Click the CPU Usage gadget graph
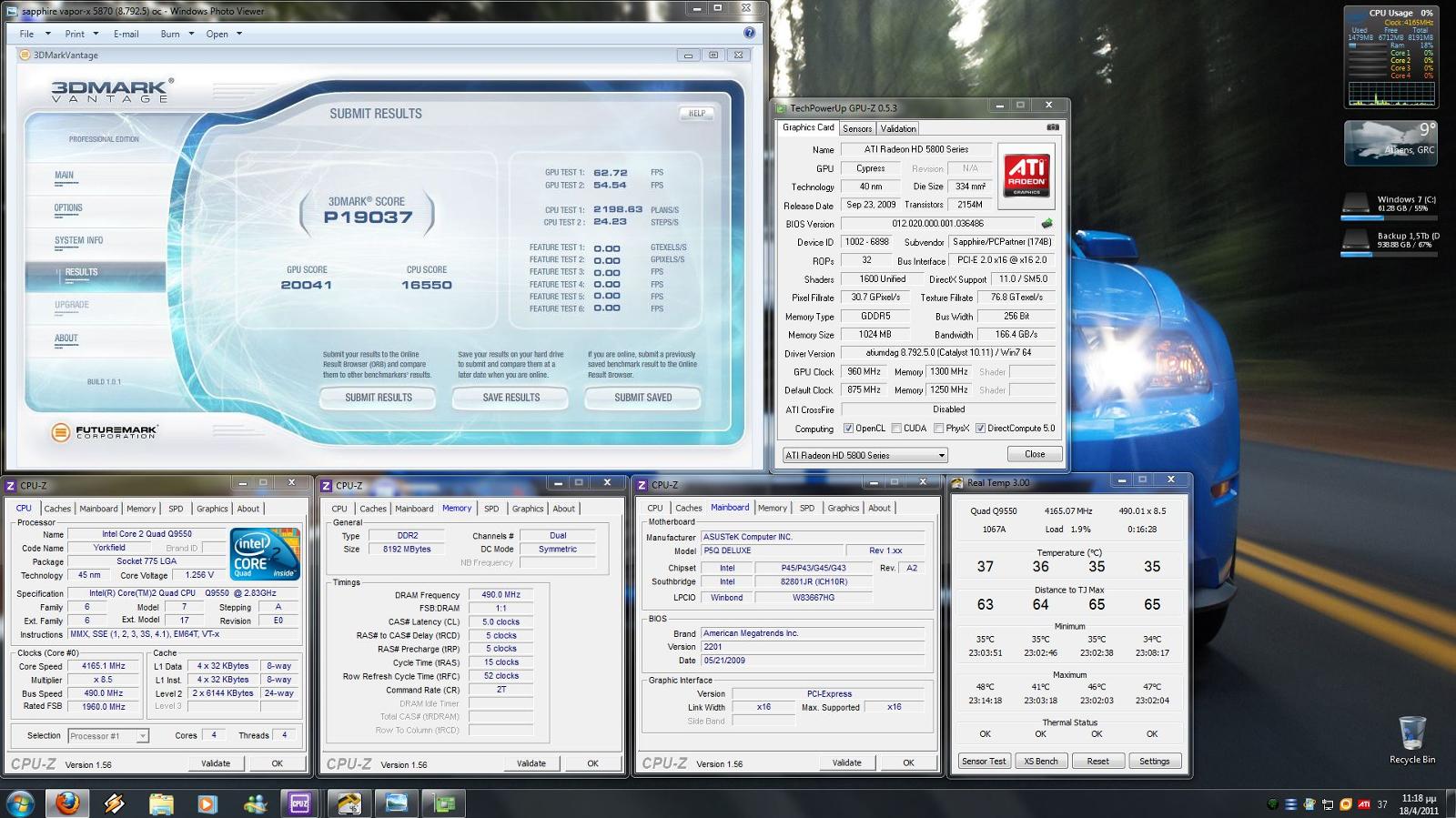Screen dimensions: 1456x818 point(1390,93)
